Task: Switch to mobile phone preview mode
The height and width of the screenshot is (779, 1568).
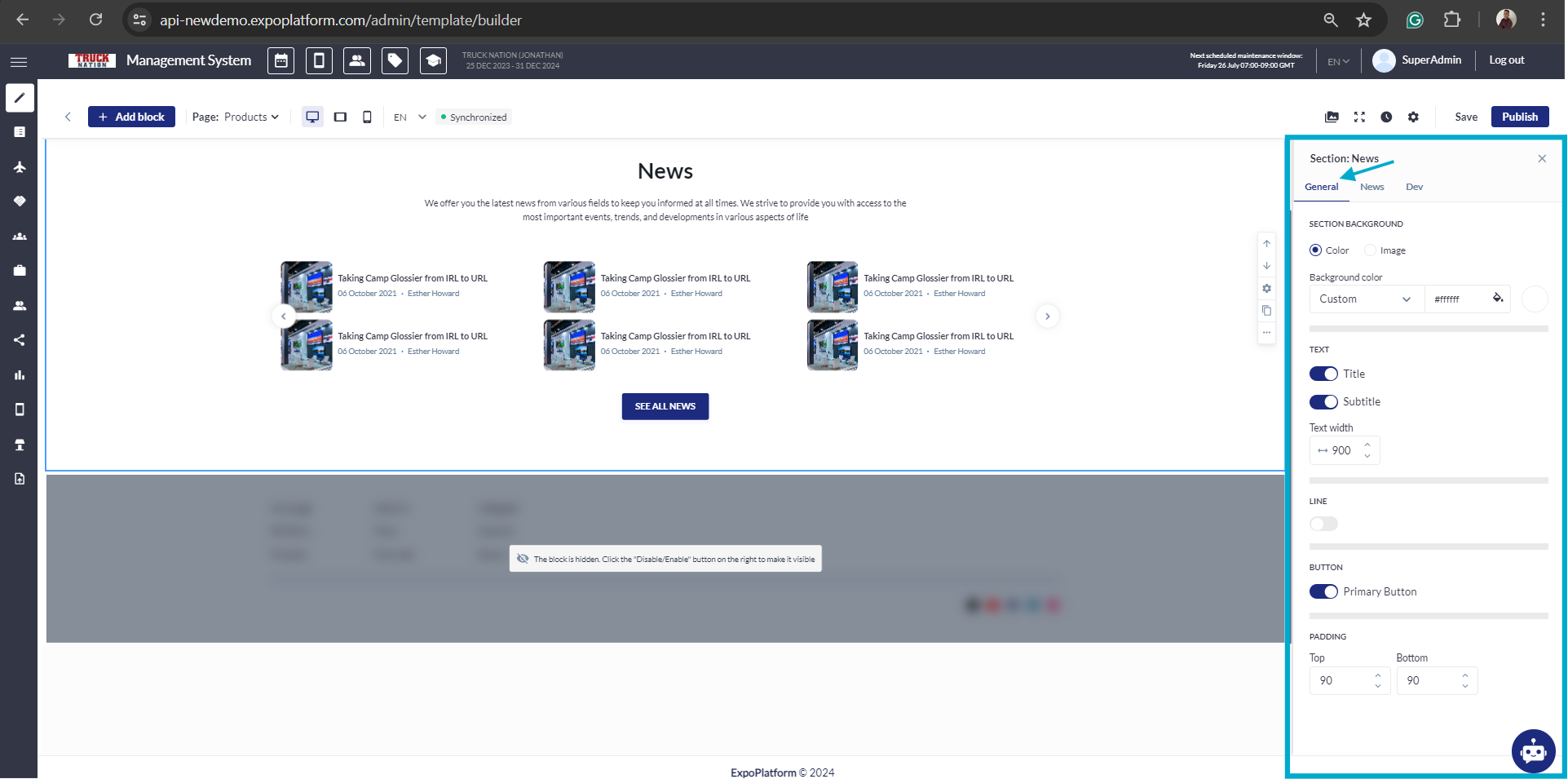Action: (x=367, y=117)
